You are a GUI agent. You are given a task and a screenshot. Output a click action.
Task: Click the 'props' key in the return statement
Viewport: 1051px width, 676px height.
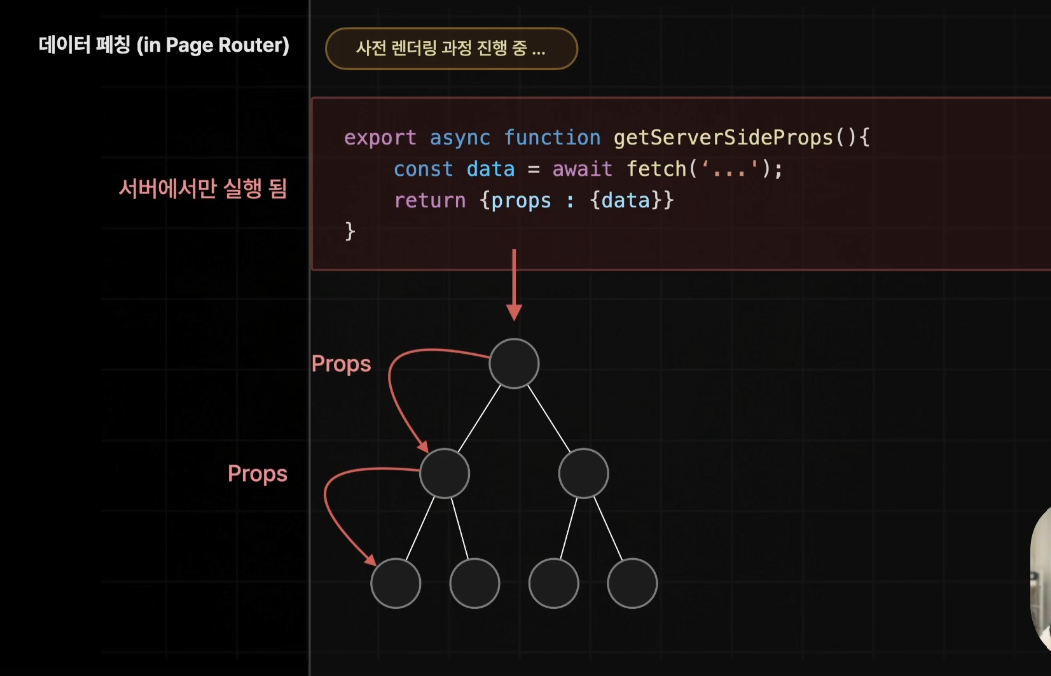pyautogui.click(x=521, y=200)
